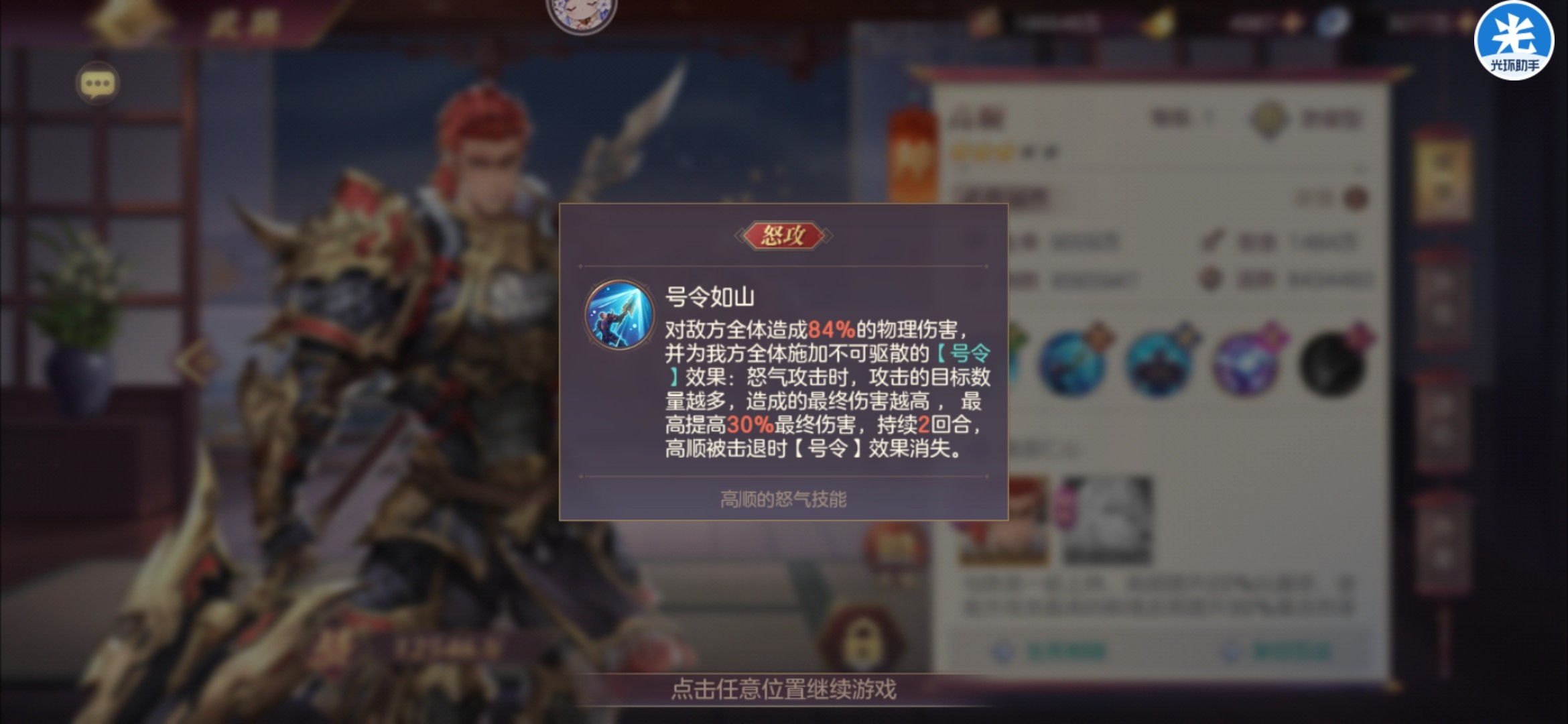Click the blue gem currency icon at top
The height and width of the screenshot is (724, 1568).
tap(1332, 22)
